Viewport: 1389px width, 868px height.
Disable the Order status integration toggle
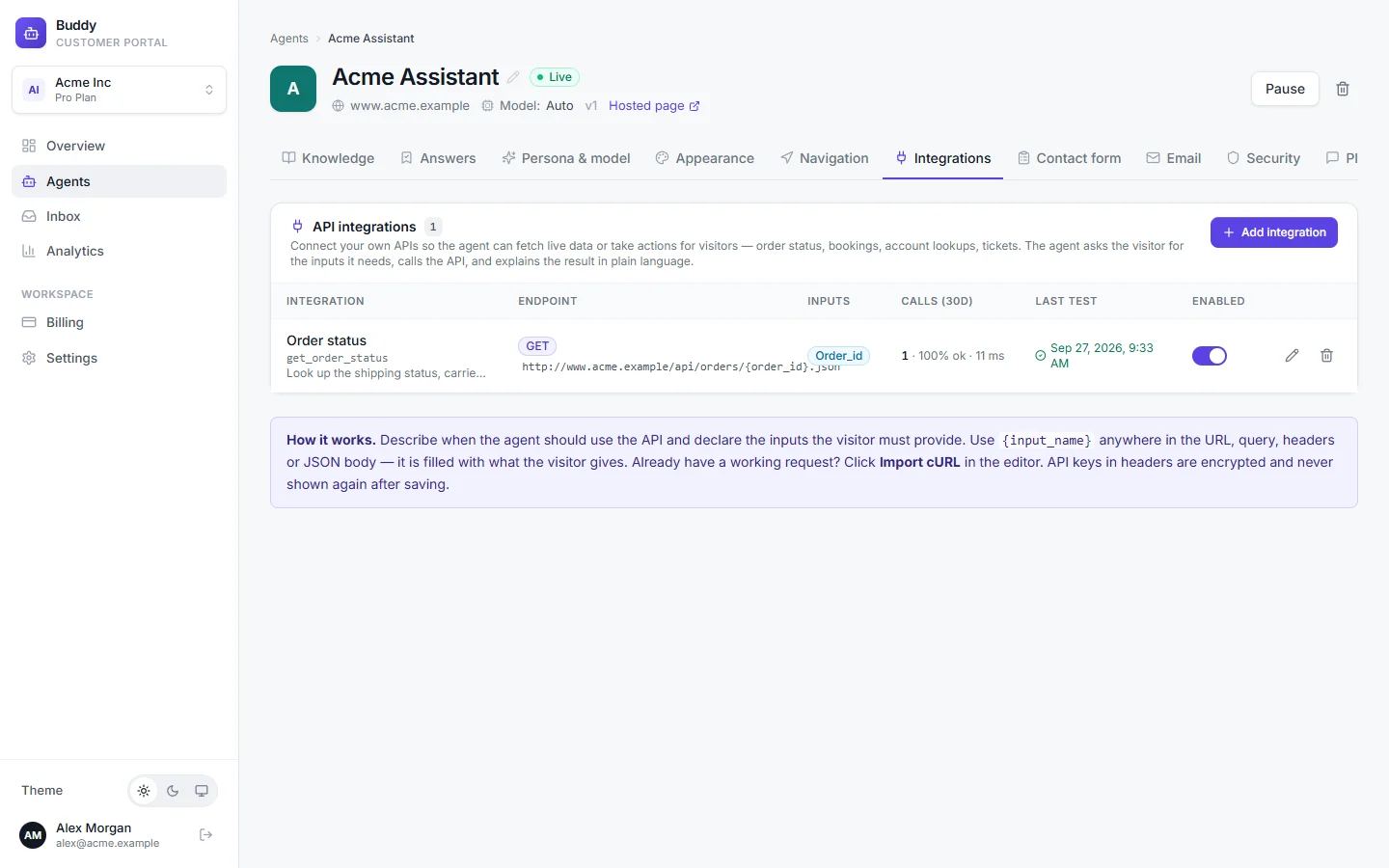[1210, 356]
